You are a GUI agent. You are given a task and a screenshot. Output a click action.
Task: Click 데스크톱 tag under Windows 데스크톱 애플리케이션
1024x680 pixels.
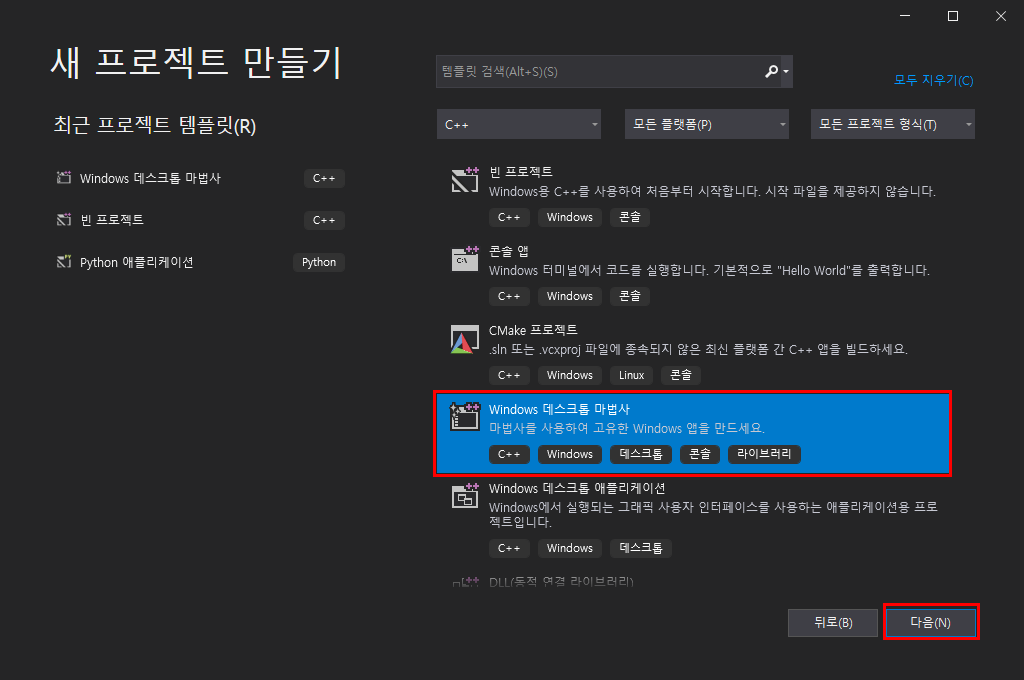(x=641, y=548)
